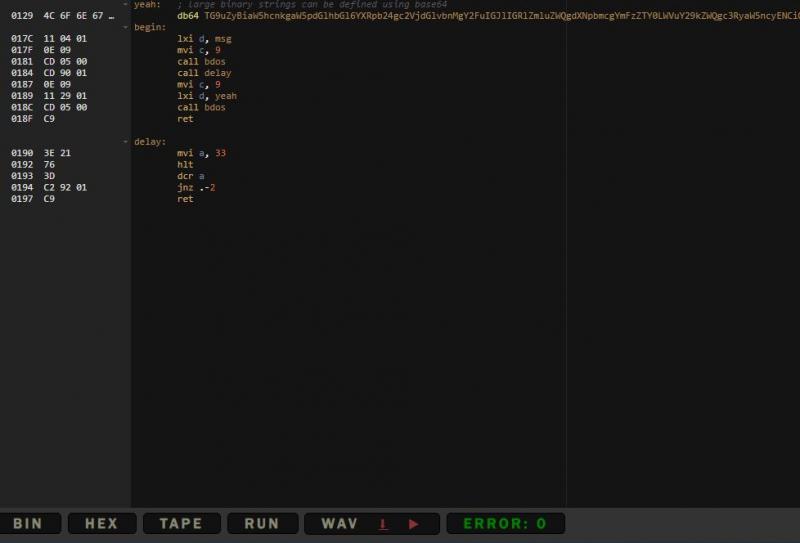Click the 'call delay' instruction line

204,73
